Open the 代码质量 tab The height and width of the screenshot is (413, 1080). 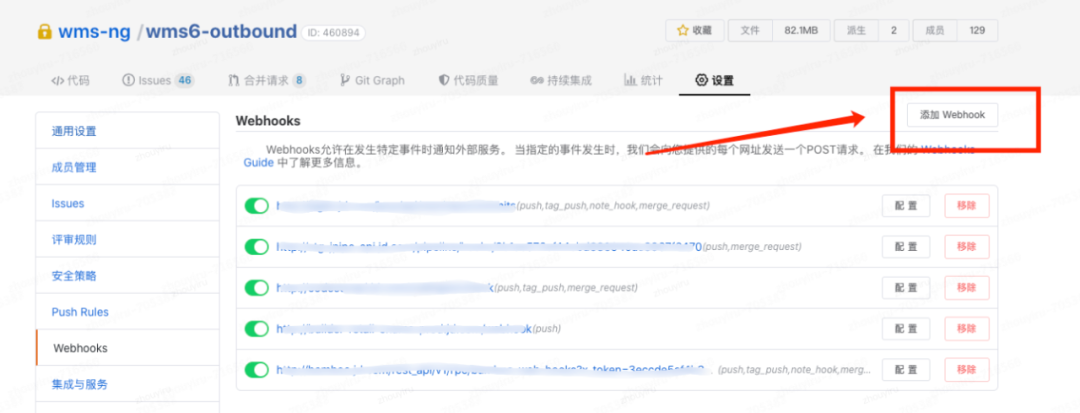click(468, 81)
